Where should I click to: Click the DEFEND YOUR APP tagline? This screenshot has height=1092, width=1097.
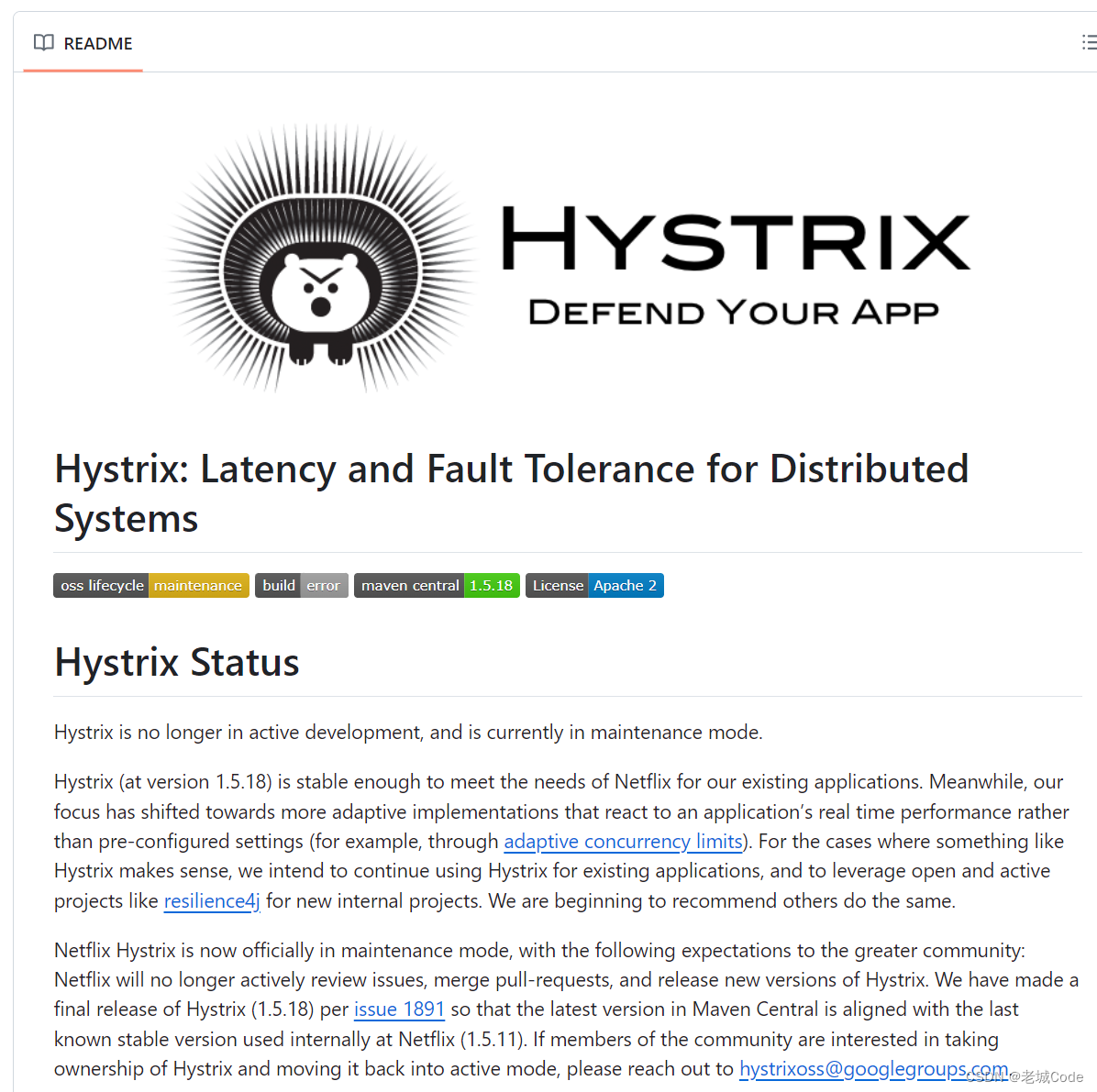[734, 312]
